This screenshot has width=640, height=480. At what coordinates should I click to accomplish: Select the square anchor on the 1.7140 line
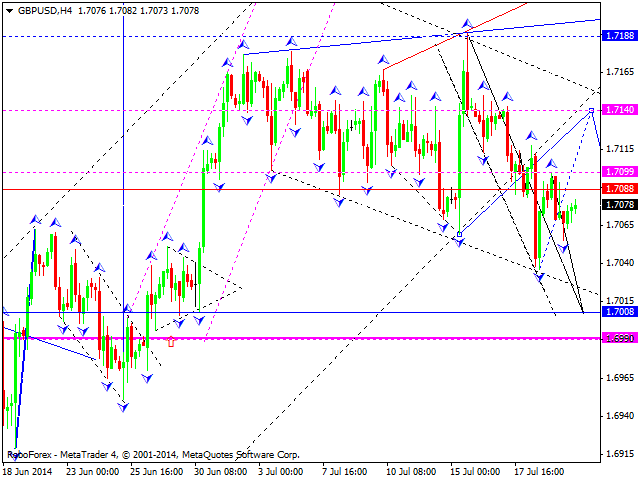[x=592, y=110]
